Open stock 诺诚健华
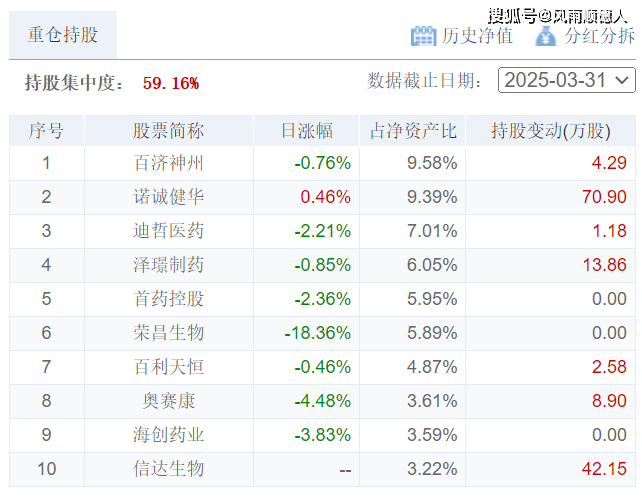 (x=168, y=197)
